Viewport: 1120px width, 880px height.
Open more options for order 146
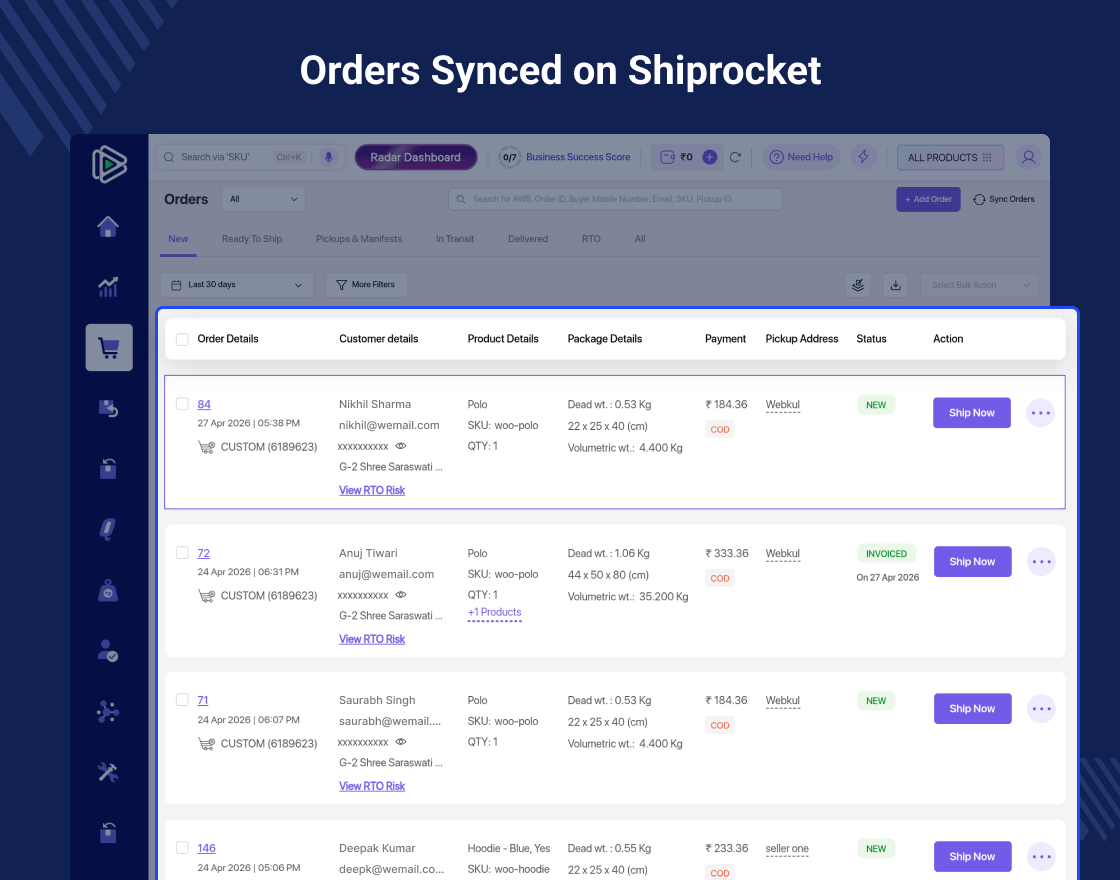[1041, 856]
